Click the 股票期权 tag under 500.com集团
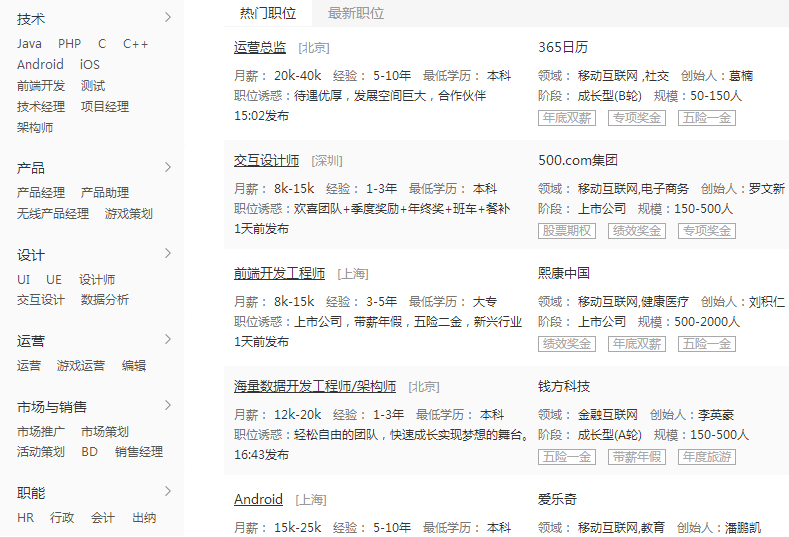 tap(567, 231)
